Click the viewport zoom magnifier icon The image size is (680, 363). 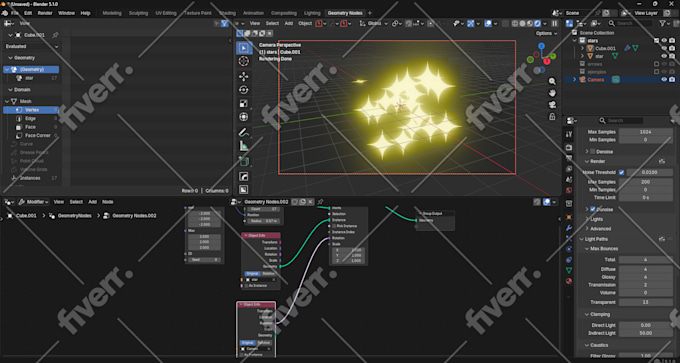(552, 82)
